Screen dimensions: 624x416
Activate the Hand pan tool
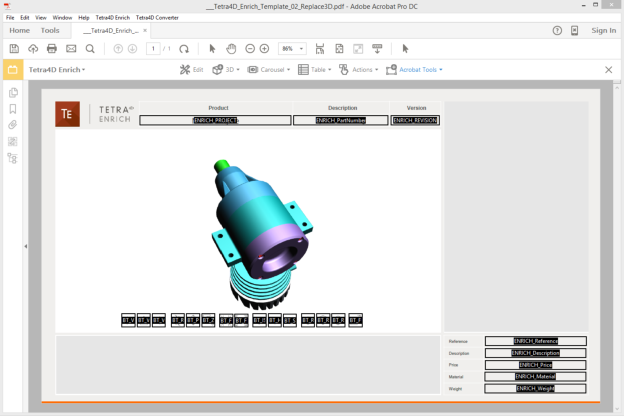231,49
